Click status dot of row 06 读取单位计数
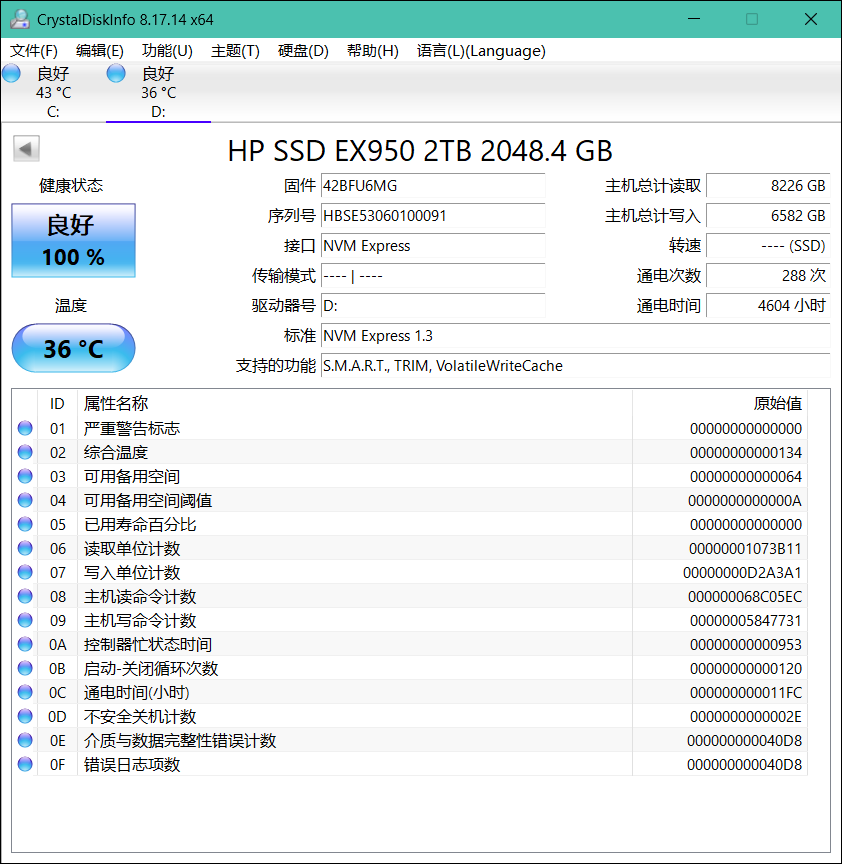This screenshot has height=864, width=842. 25,548
